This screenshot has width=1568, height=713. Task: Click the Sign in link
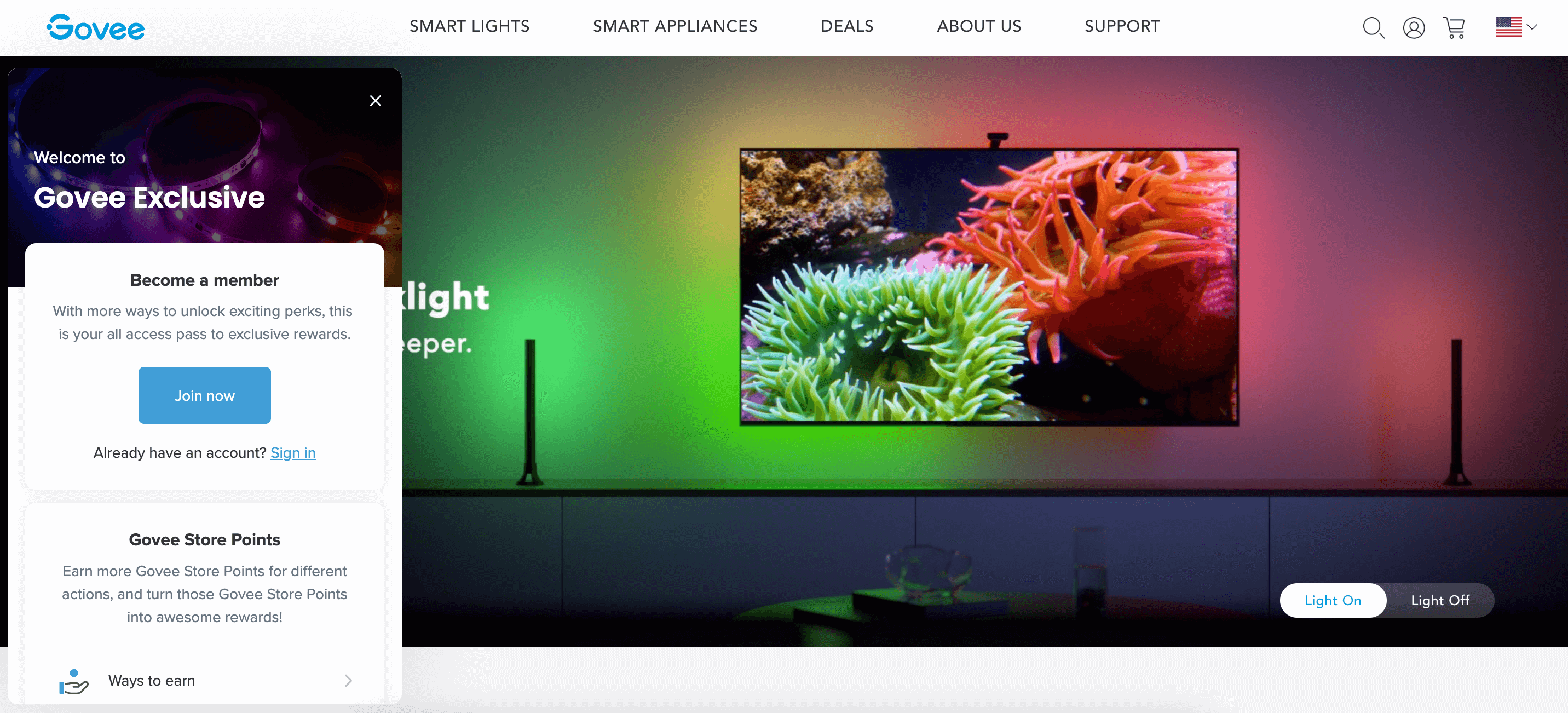pyautogui.click(x=293, y=453)
